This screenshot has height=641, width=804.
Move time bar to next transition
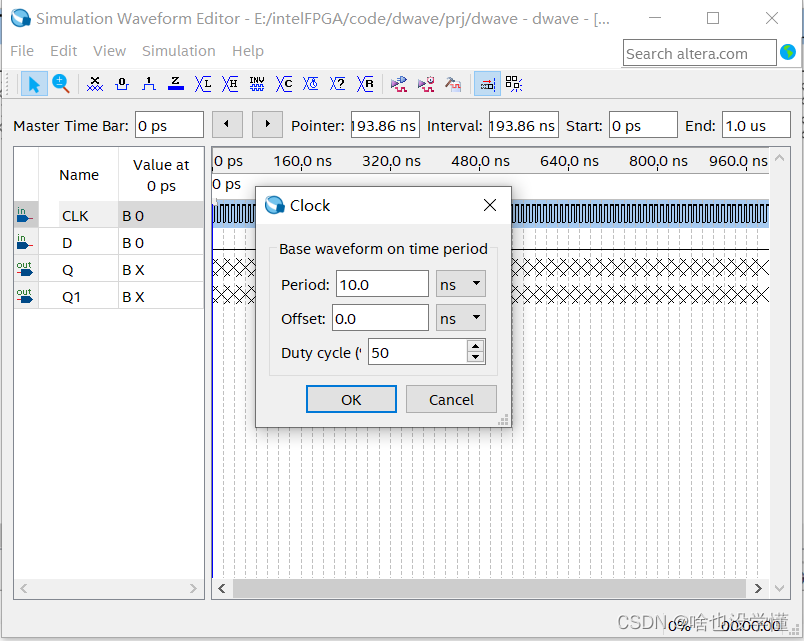click(x=267, y=124)
